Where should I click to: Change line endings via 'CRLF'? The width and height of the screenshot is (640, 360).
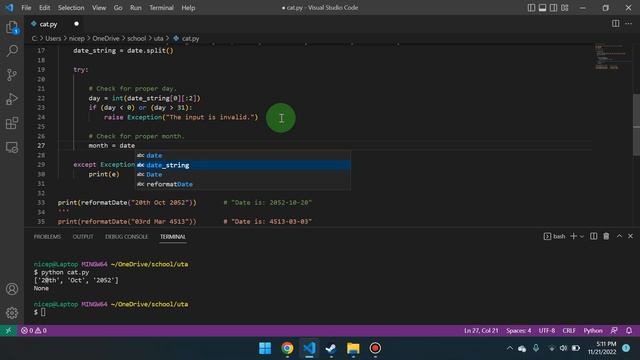point(569,331)
